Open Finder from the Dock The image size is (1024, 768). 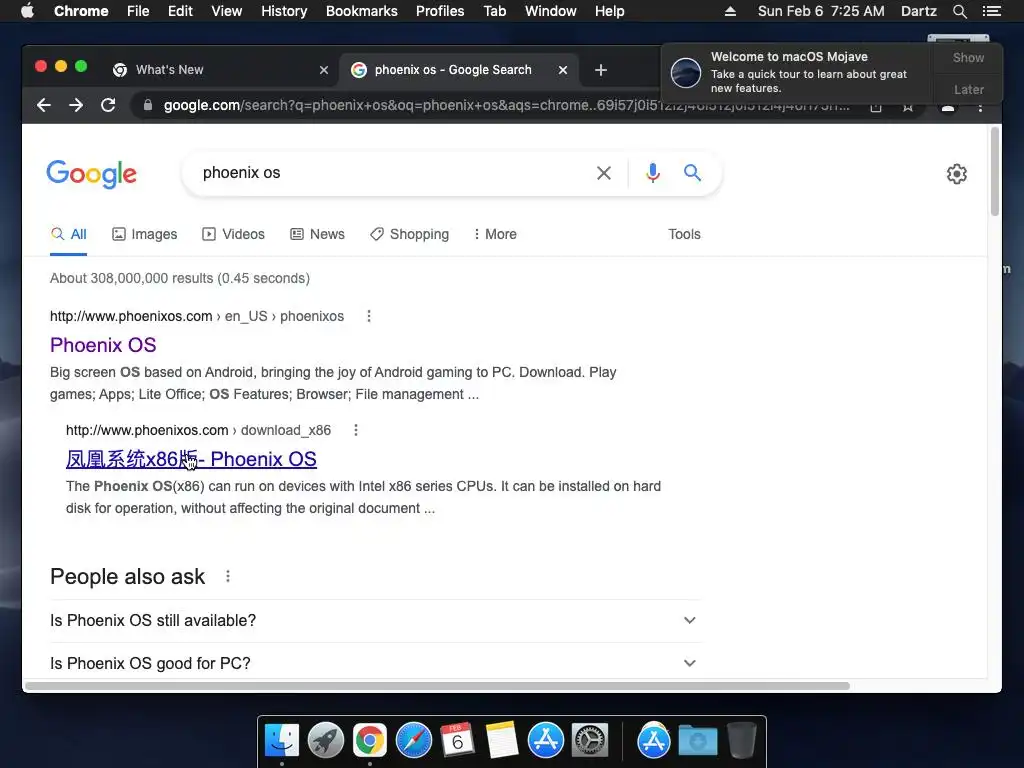[282, 741]
